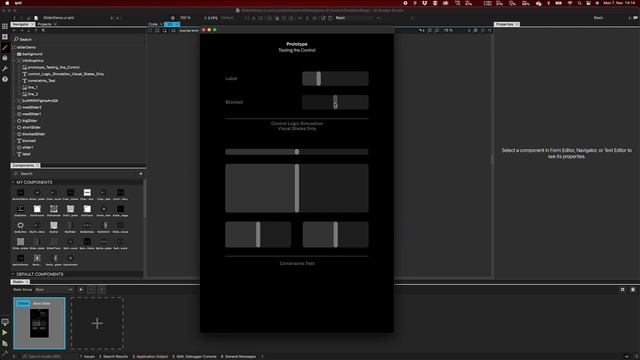
Task: Click the background rectangle item icon
Action: [19, 54]
